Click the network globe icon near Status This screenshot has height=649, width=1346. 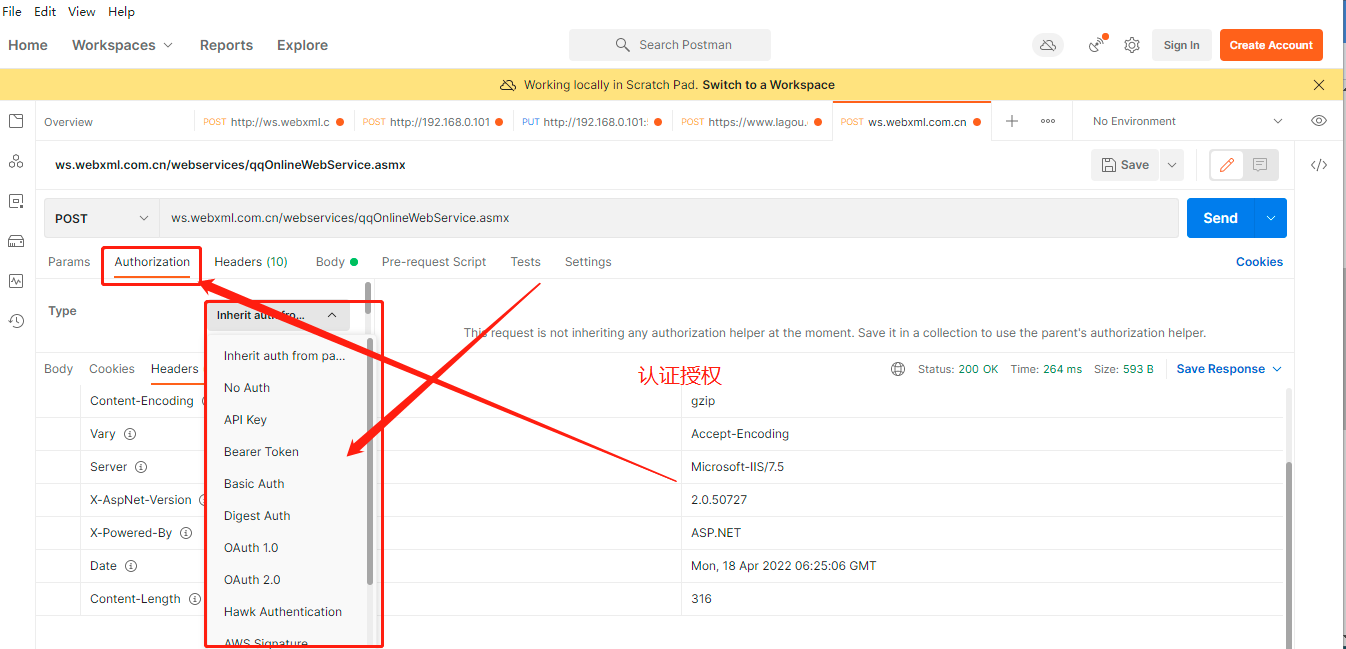click(898, 369)
